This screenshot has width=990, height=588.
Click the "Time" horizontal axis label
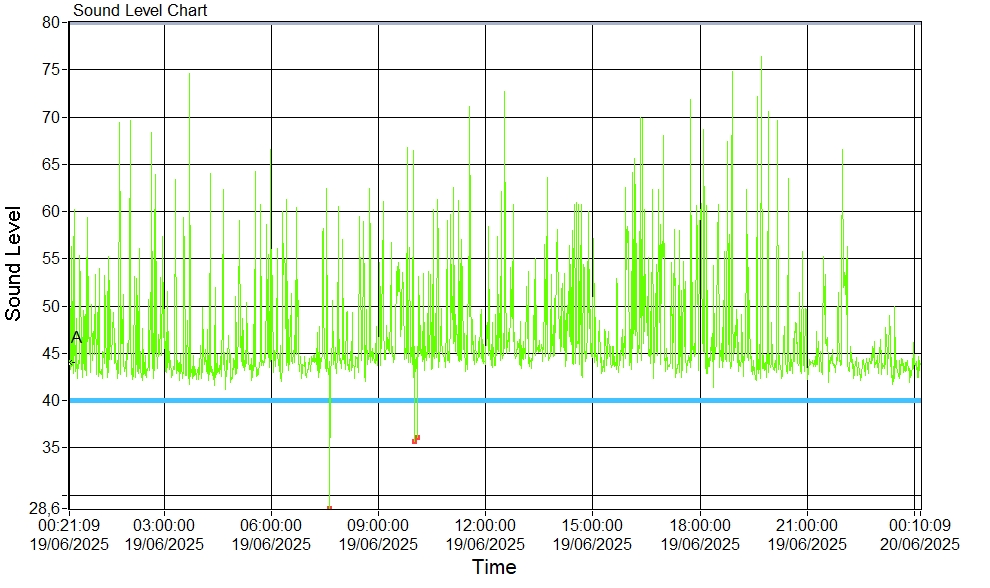[494, 568]
